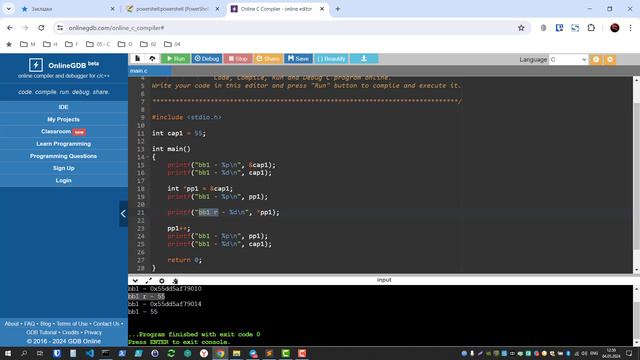The height and width of the screenshot is (360, 640).
Task: Open the Credits footer link
Action: [x=70, y=333]
